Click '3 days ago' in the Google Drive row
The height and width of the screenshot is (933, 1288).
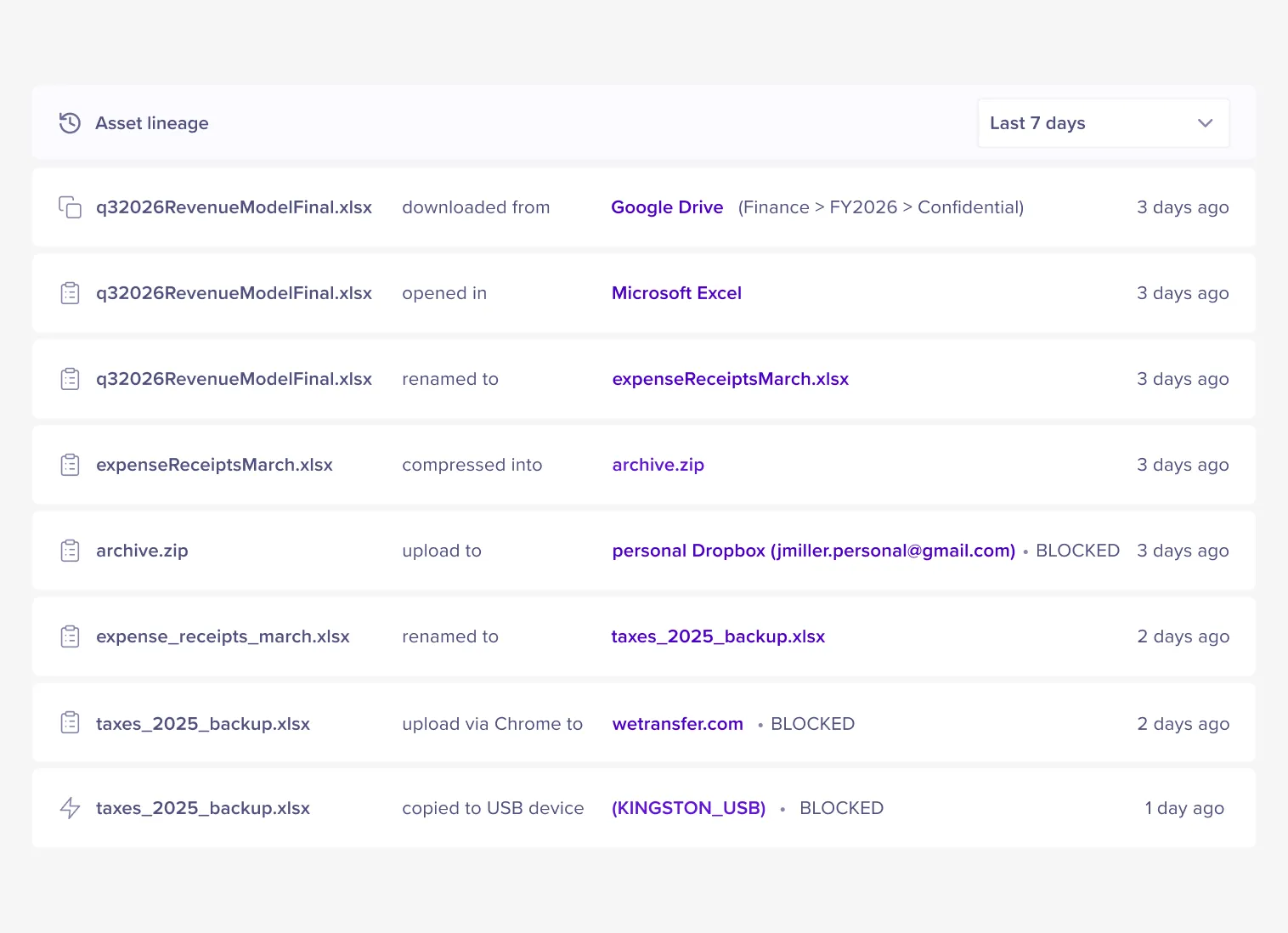click(1183, 207)
